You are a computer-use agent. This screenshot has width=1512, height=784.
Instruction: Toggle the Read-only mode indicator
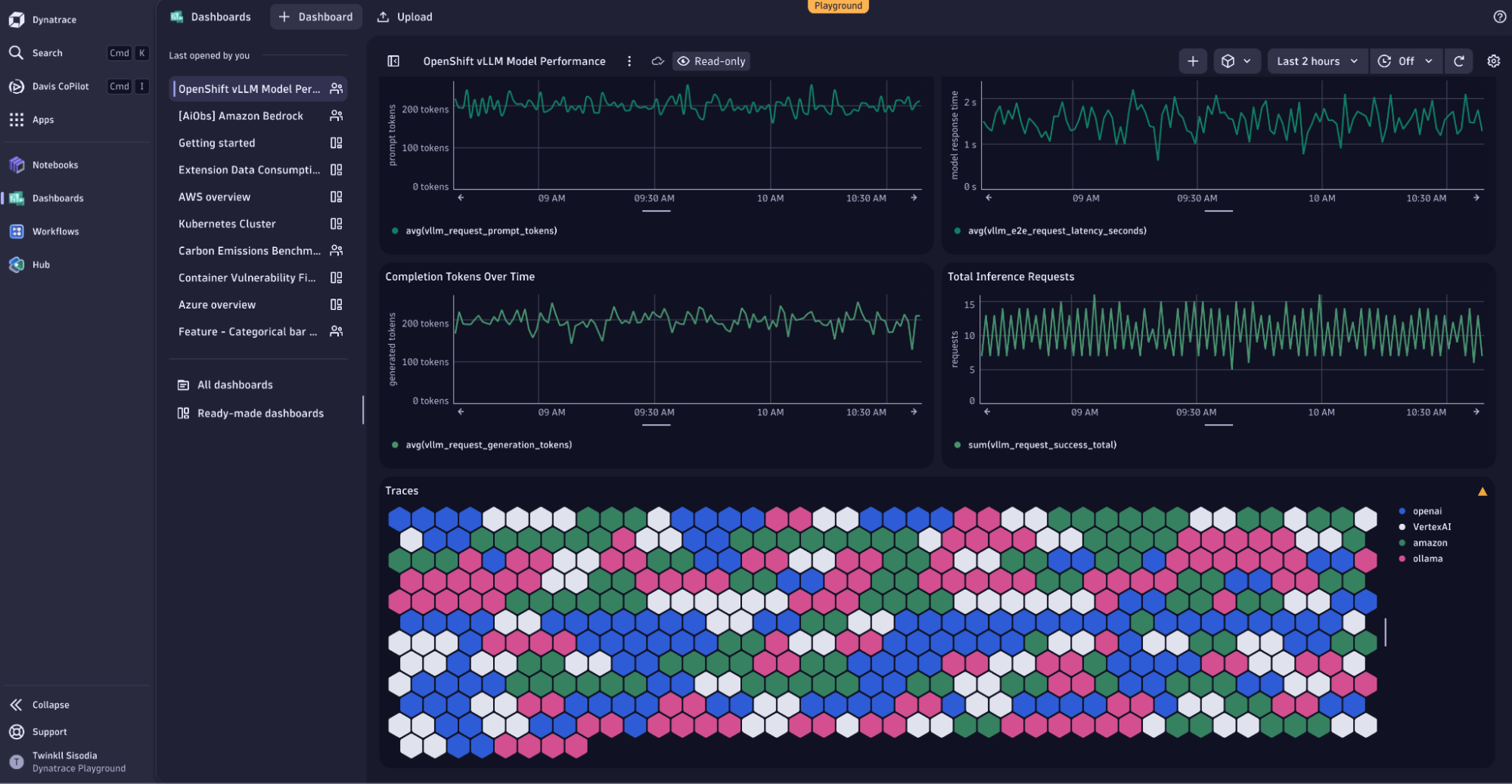point(711,61)
